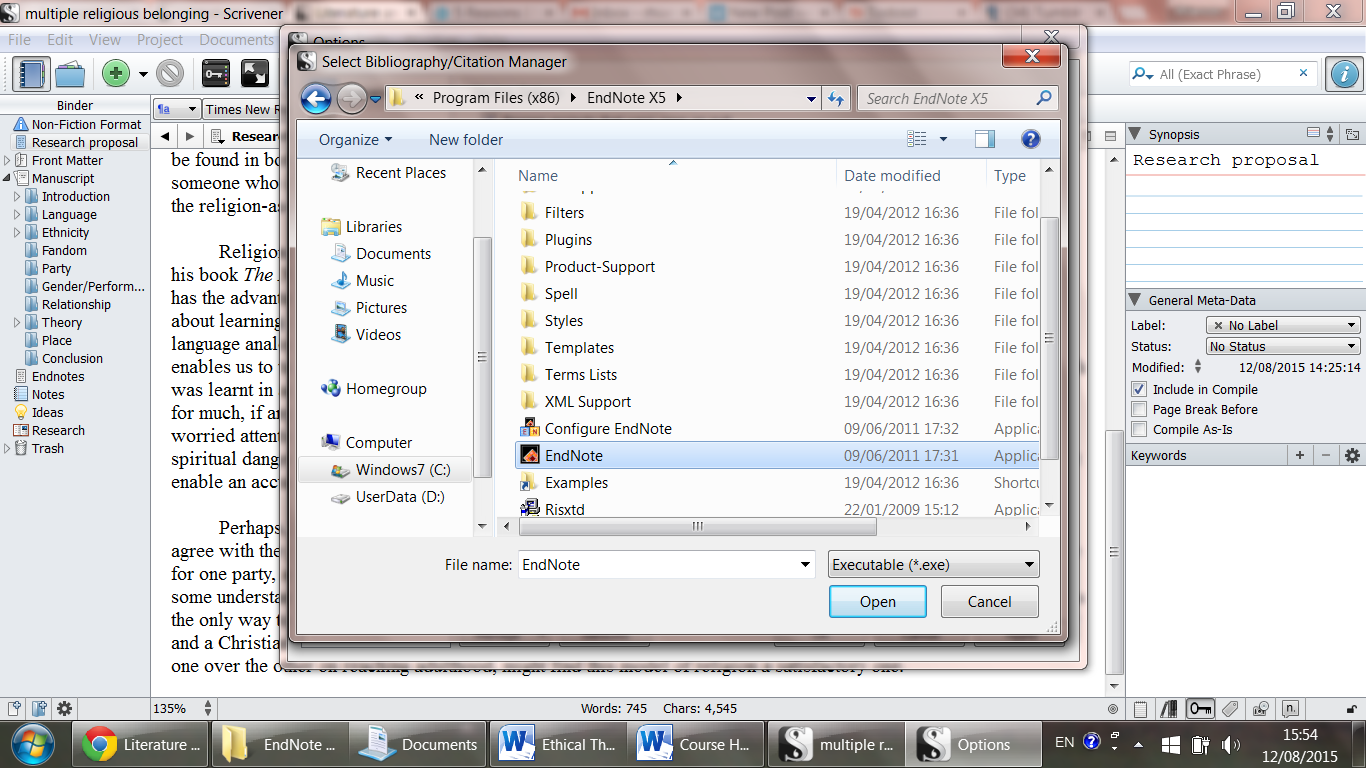Click the gear icon in Binder footer
1366x768 pixels.
coord(64,709)
